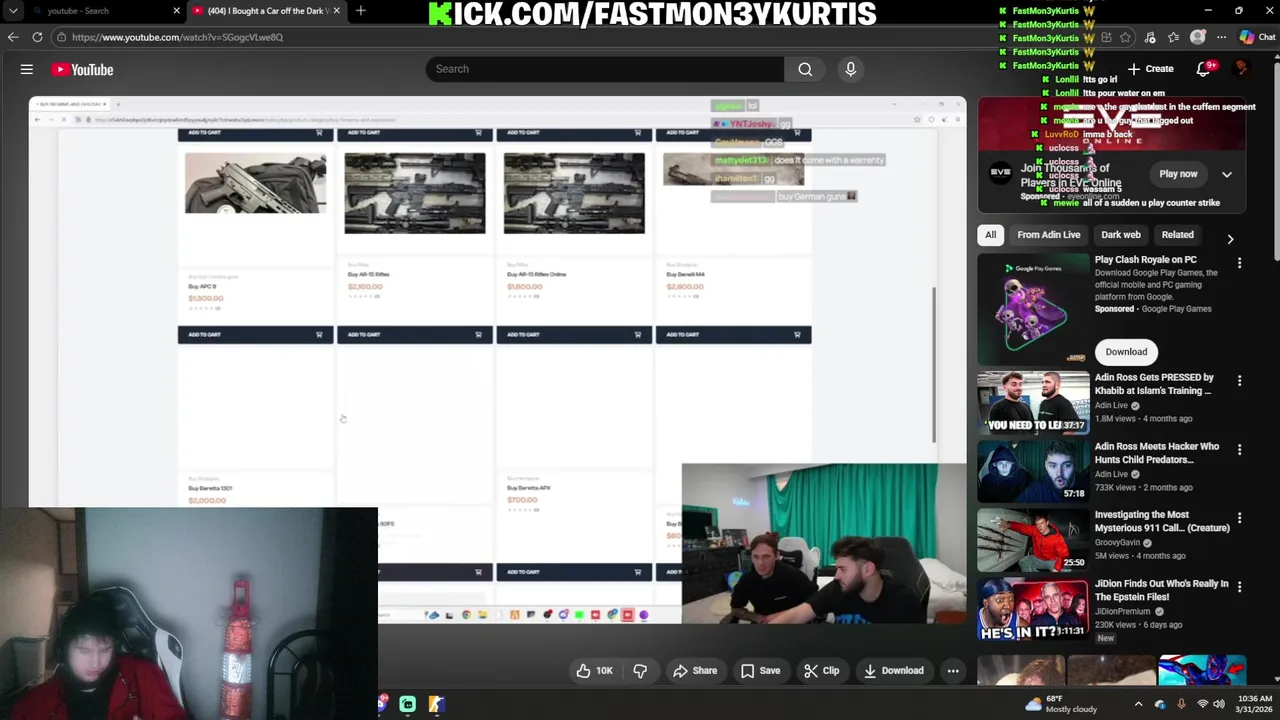Open 'Adin Ross Meets Hacker' video thumbnail
The width and height of the screenshot is (1280, 720).
[1033, 471]
